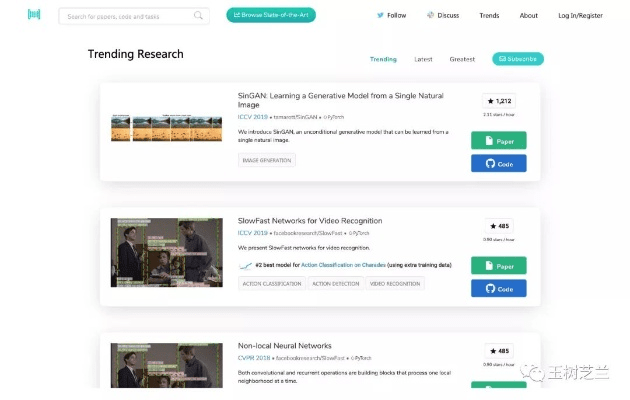630x400 pixels.
Task: Click the Twitter Follow icon
Action: [x=380, y=16]
